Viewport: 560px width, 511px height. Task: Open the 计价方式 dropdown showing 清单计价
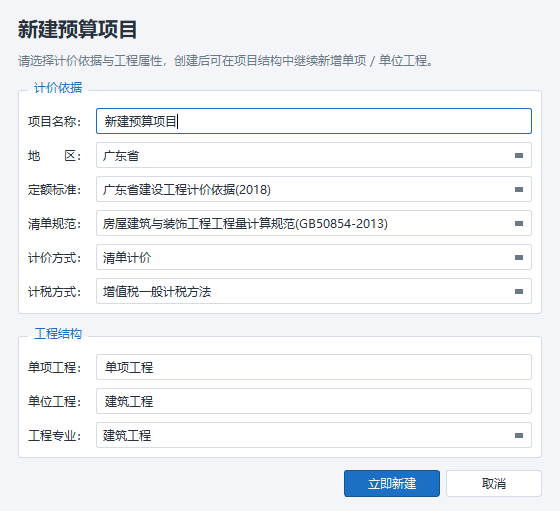click(314, 257)
